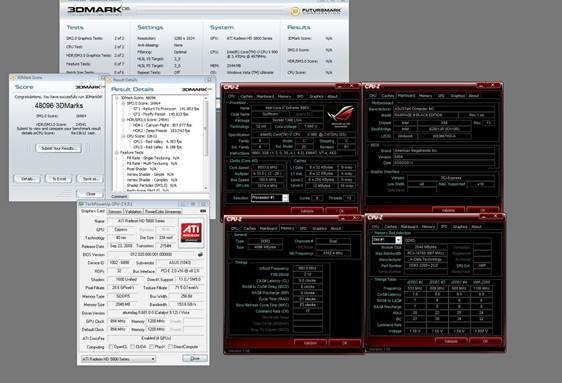This screenshot has width=562, height=383.
Task: Toggle the OpenCL checkbox in GPU-Z
Action: click(x=111, y=346)
